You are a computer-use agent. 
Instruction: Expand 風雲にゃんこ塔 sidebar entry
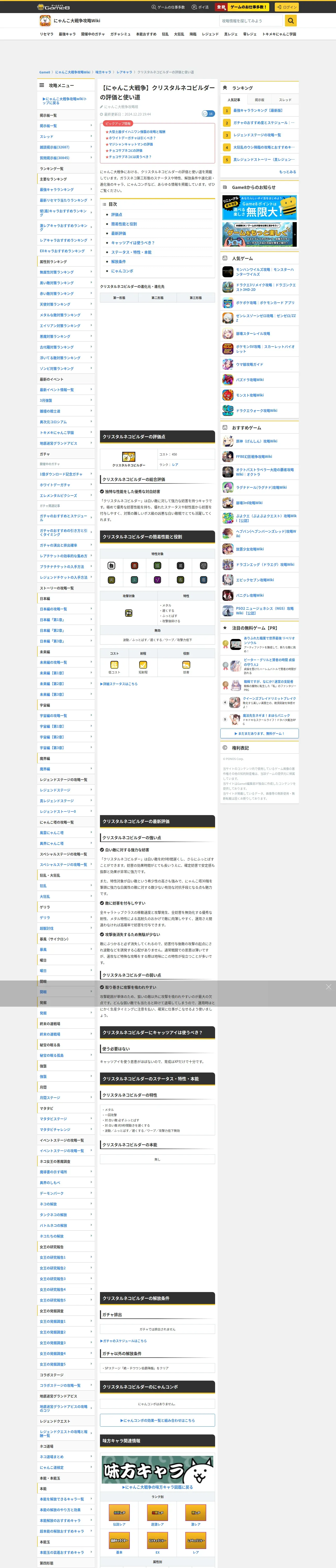point(66,833)
